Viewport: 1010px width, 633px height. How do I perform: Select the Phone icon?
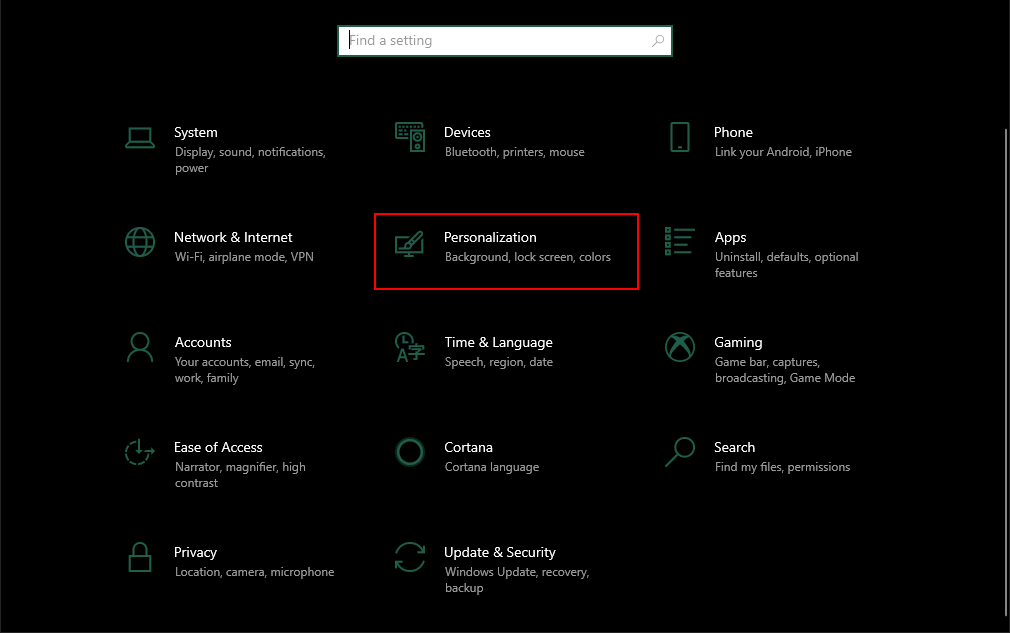[x=680, y=137]
